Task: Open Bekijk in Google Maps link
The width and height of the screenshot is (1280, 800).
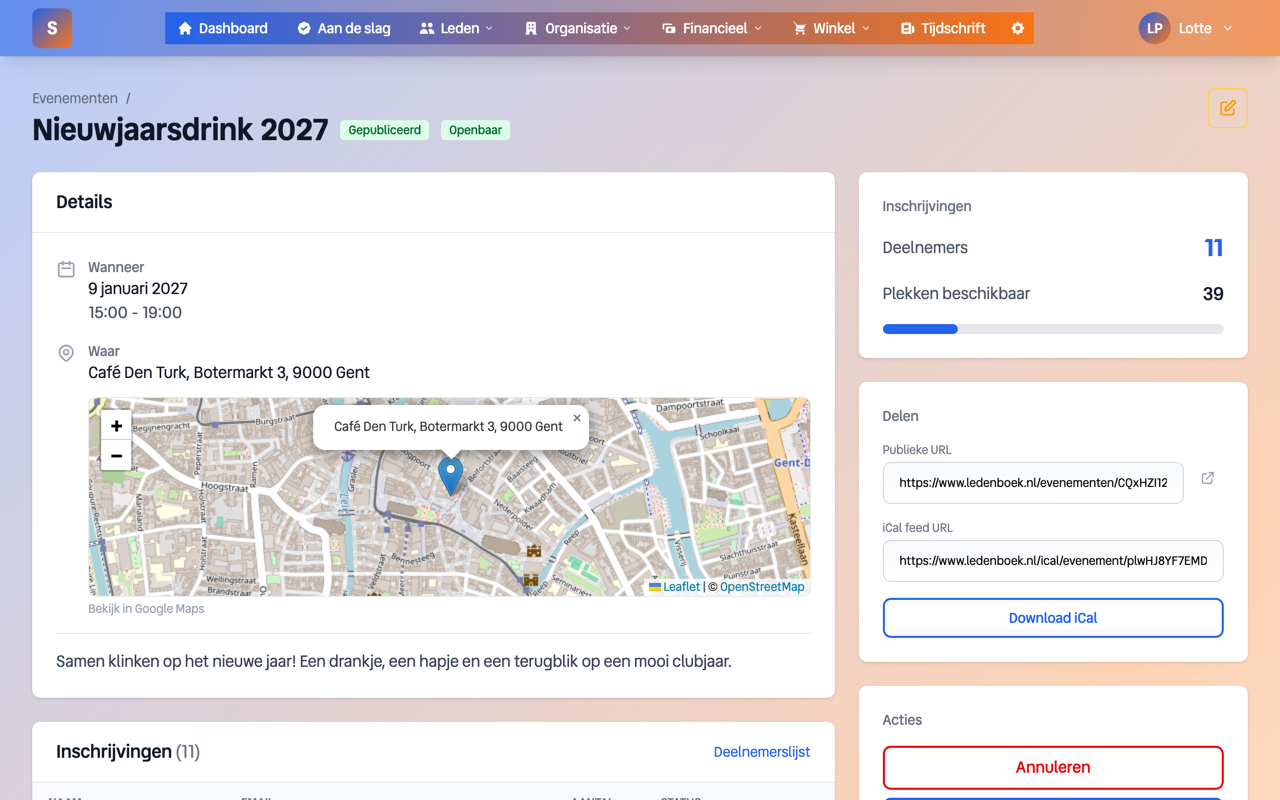Action: [146, 608]
